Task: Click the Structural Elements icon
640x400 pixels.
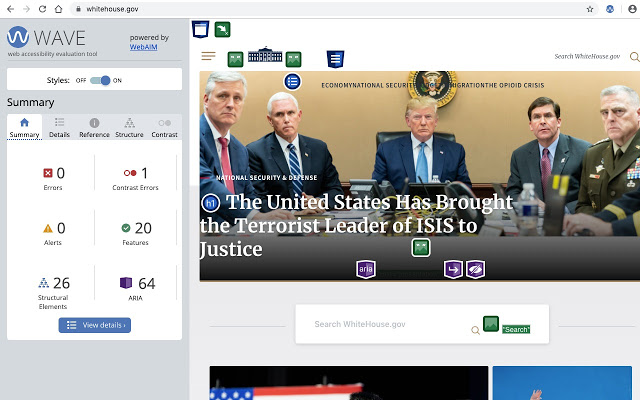Action: tap(43, 283)
